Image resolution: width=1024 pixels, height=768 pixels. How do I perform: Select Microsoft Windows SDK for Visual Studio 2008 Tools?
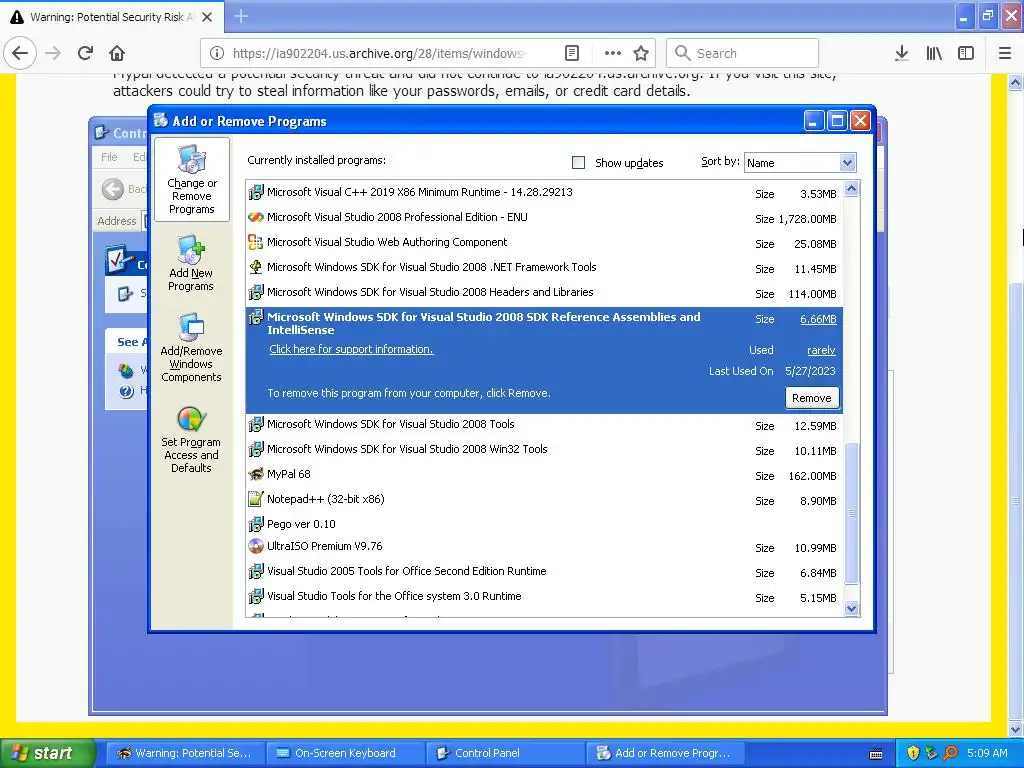[x=544, y=425]
